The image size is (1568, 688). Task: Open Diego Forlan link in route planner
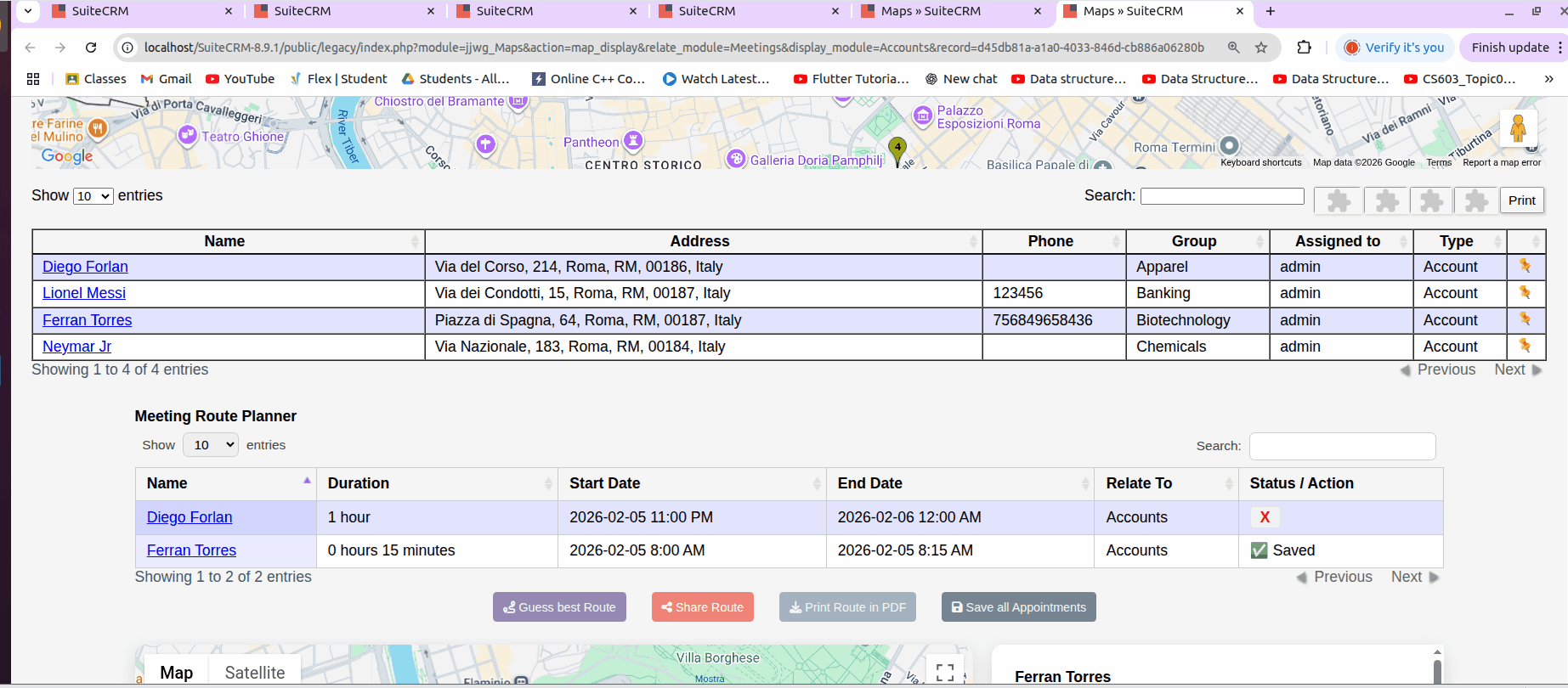point(190,517)
